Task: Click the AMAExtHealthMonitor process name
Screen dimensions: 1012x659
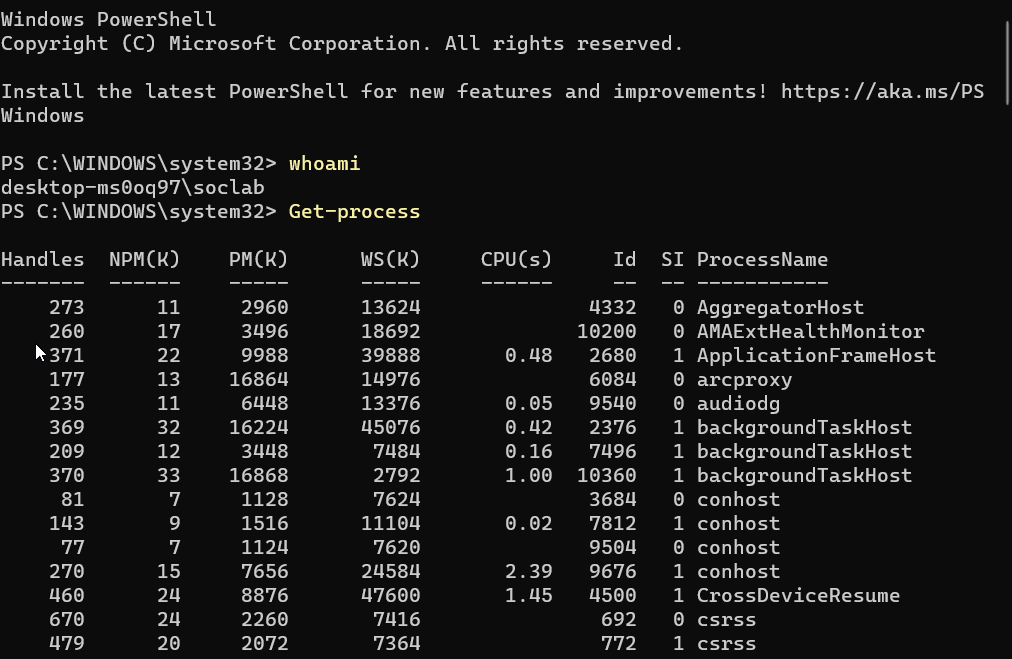Action: [811, 331]
